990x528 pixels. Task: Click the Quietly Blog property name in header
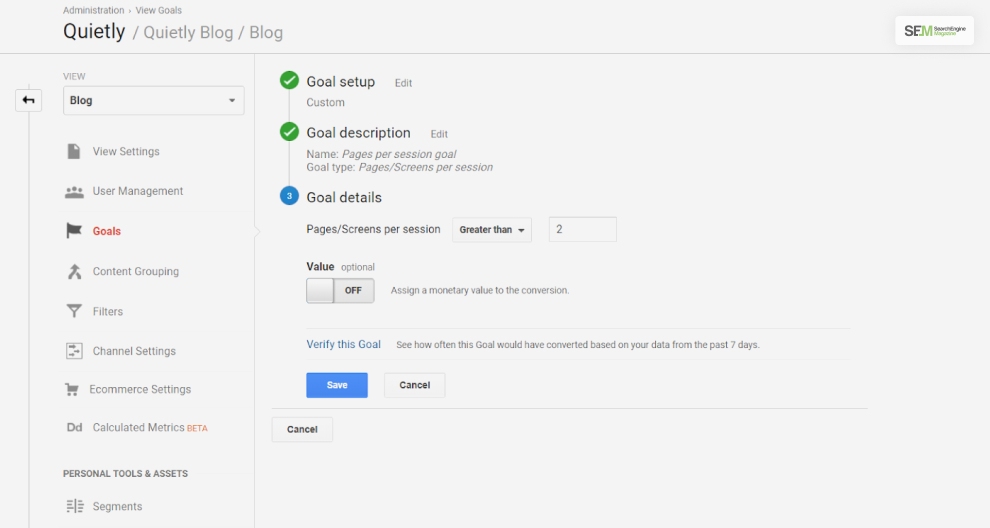(x=188, y=33)
